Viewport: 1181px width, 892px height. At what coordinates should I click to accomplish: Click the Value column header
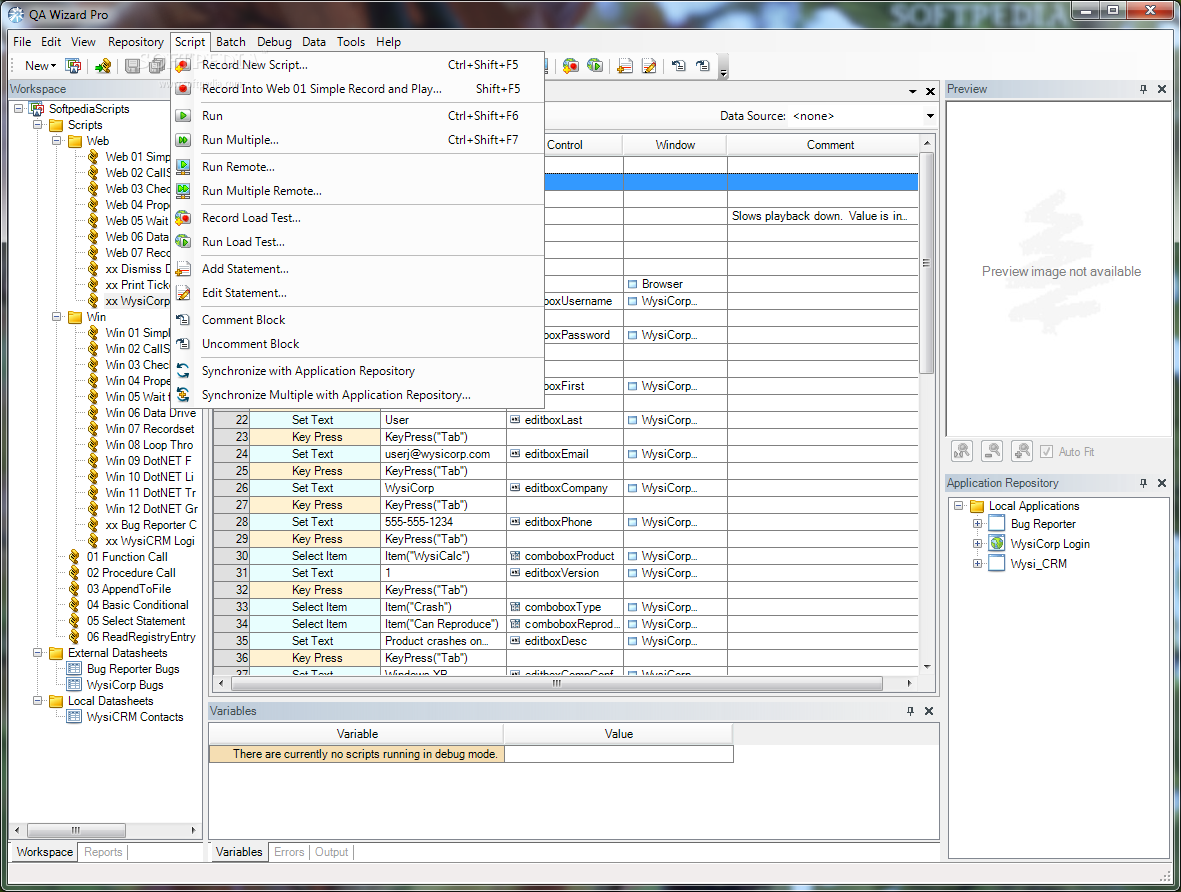point(618,734)
